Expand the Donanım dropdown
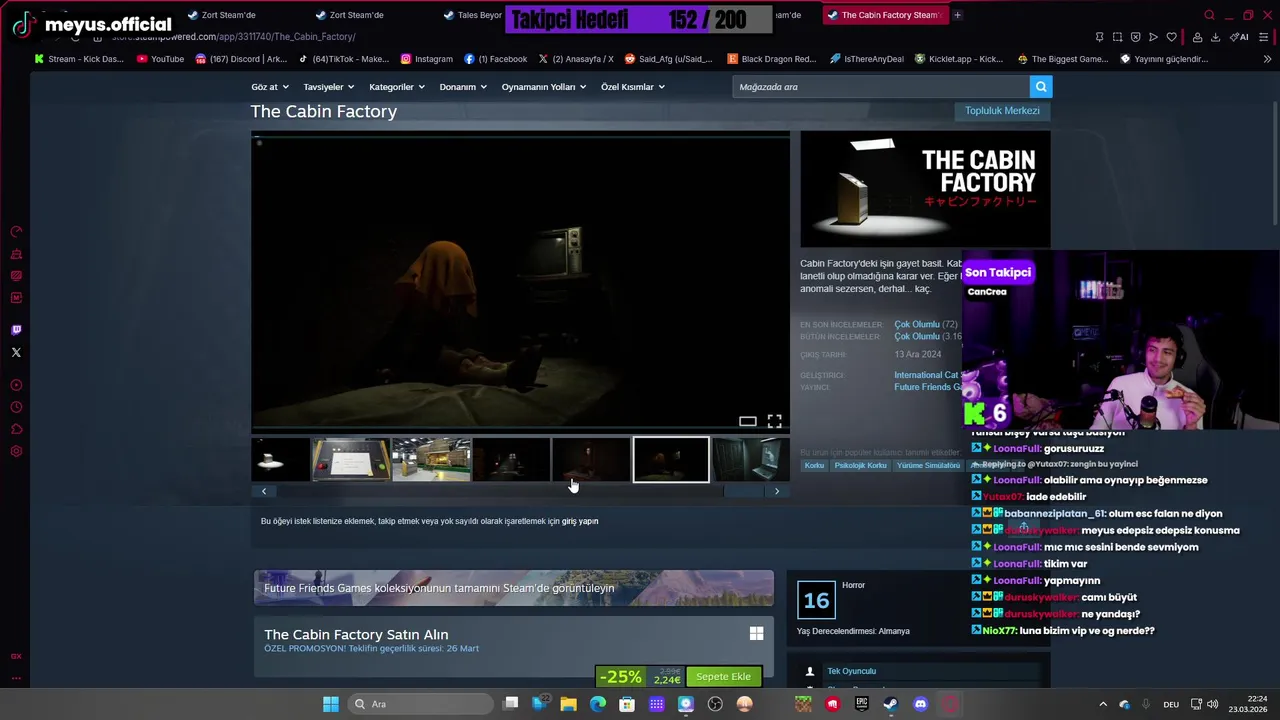1280x720 pixels. tap(463, 87)
